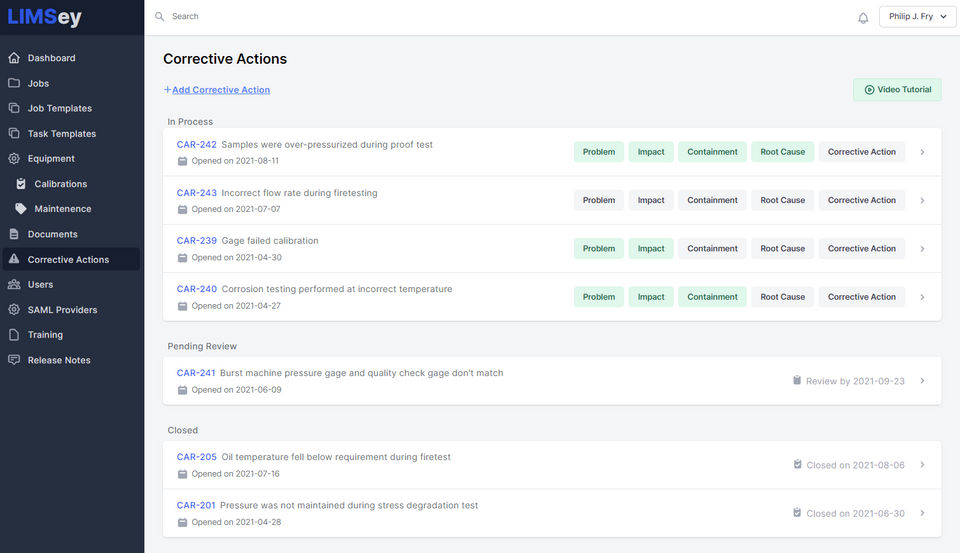Click the Equipment gear icon in sidebar
Image resolution: width=960 pixels, height=553 pixels.
14,159
